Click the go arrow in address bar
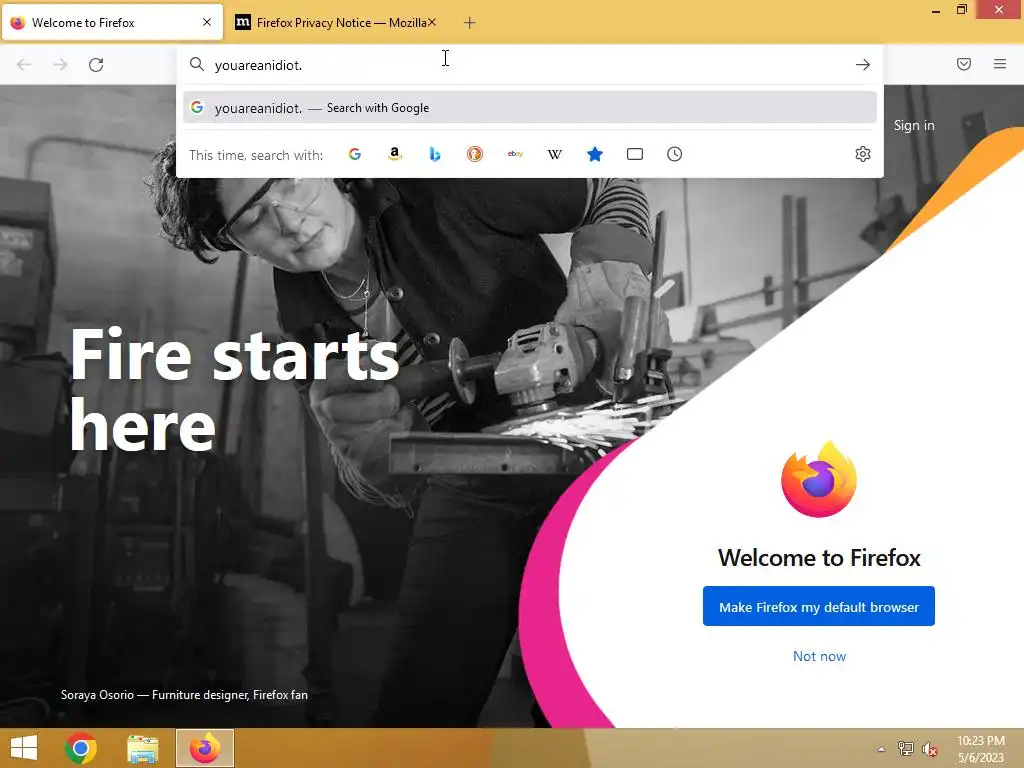The image size is (1024, 768). pyautogui.click(x=863, y=65)
